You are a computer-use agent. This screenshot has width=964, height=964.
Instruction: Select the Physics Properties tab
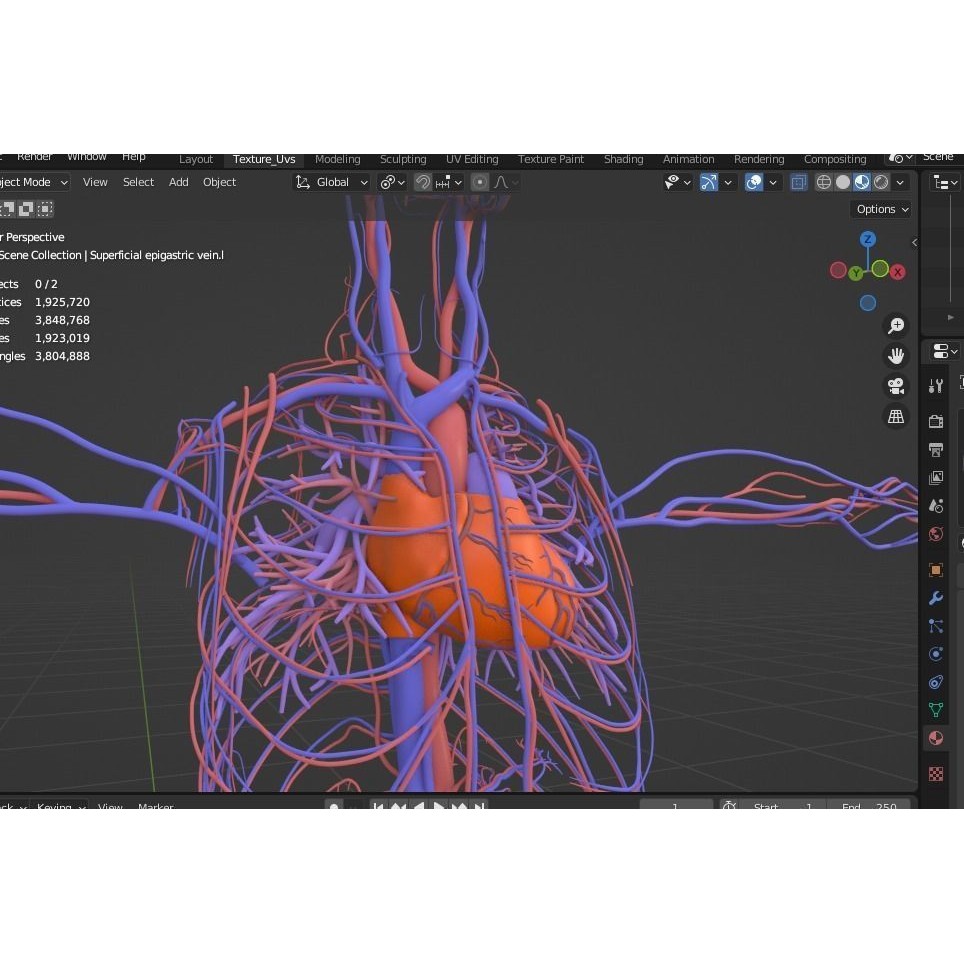935,653
